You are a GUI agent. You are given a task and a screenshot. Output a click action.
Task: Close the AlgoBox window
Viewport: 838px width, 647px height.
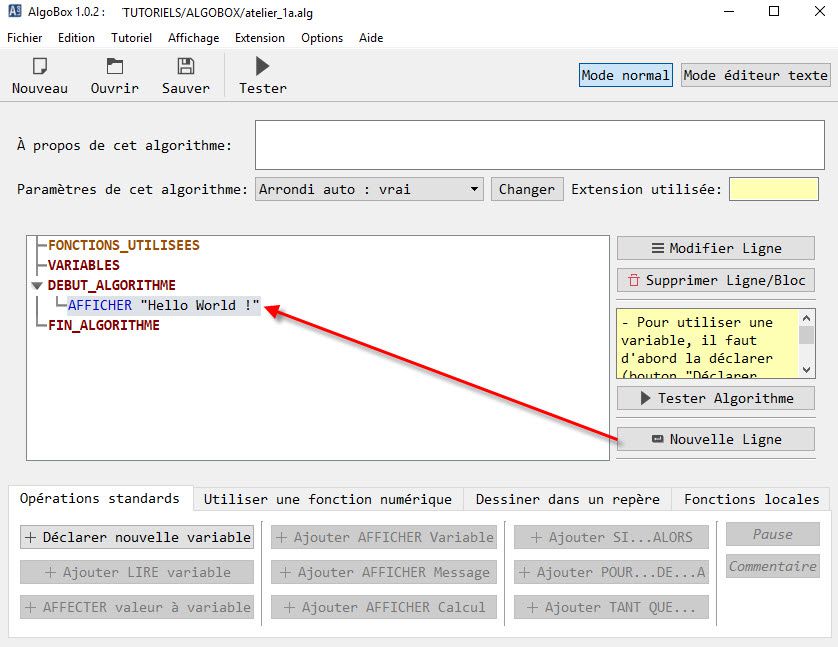point(820,11)
